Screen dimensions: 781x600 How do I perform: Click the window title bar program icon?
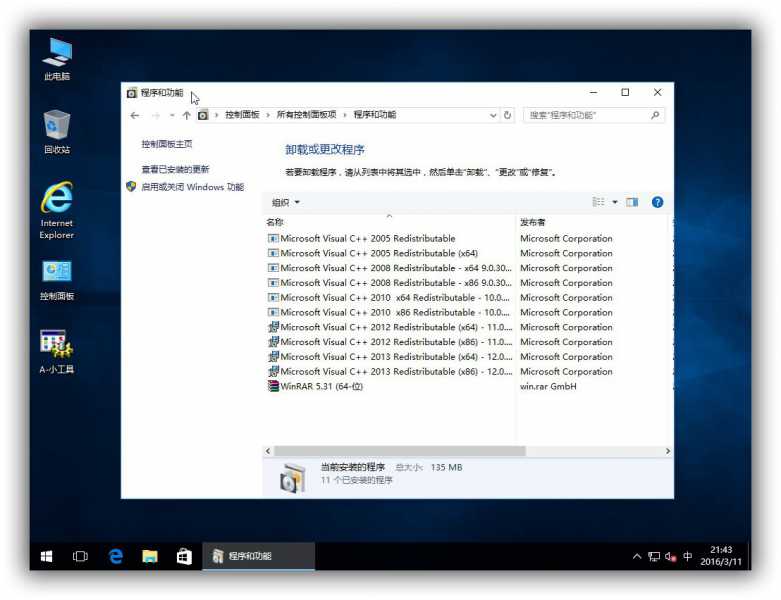point(131,93)
